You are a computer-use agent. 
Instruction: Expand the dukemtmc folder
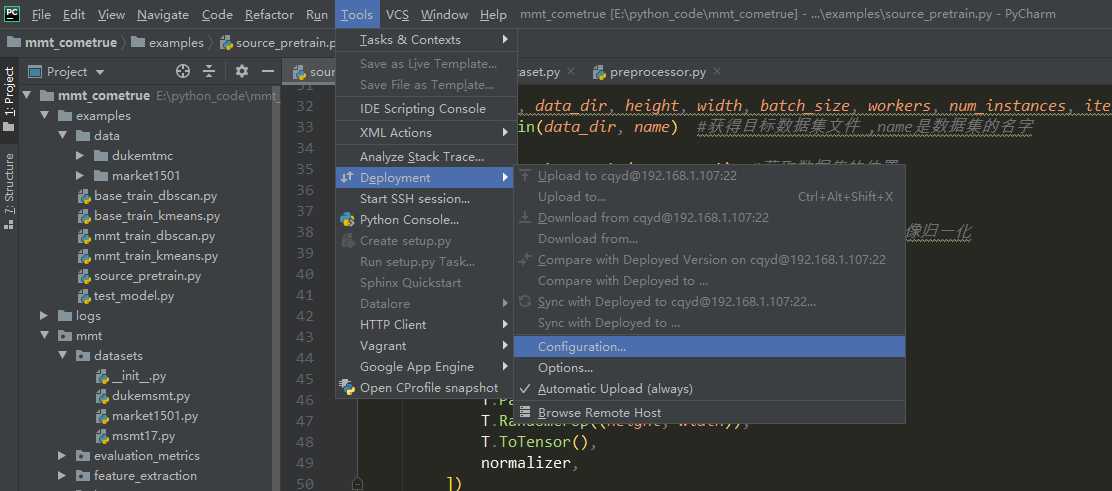tap(81, 156)
